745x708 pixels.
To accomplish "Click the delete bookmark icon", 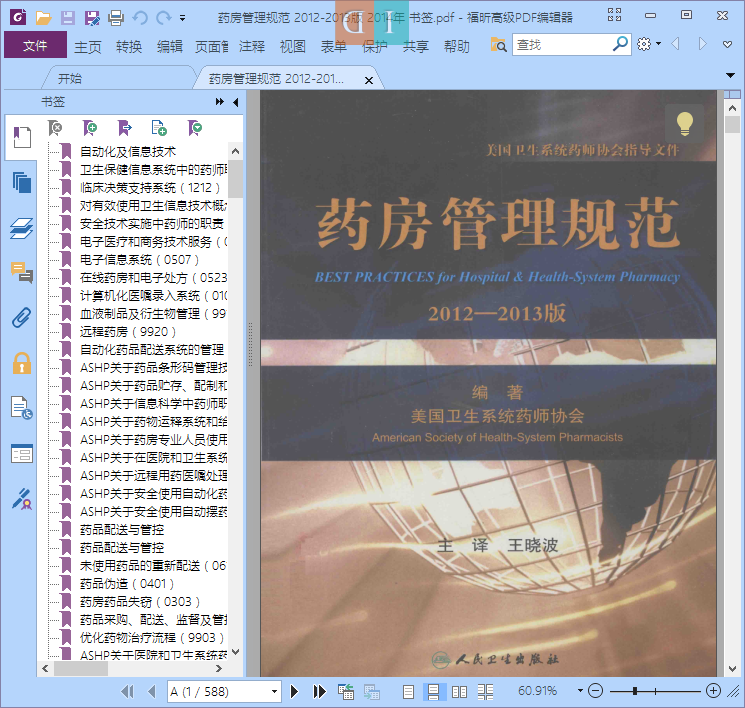I will click(55, 128).
